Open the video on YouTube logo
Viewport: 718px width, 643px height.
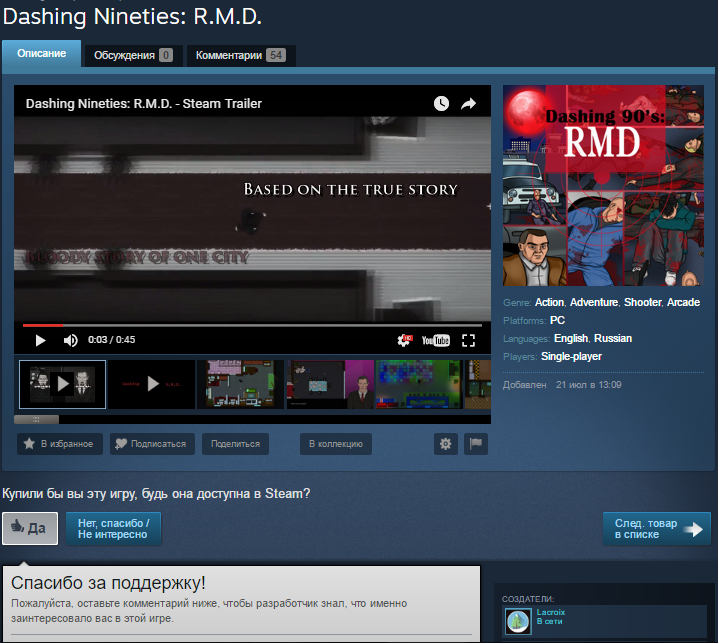point(435,340)
